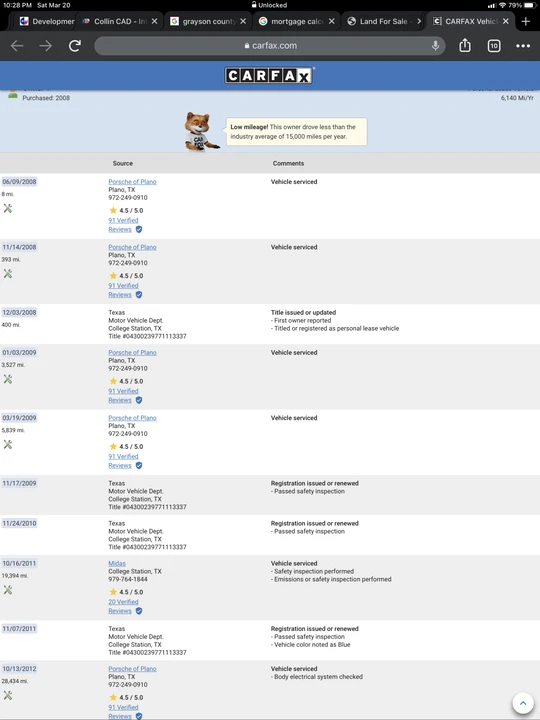The width and height of the screenshot is (540, 720).
Task: Open a new tab with plus icon
Action: coord(526,21)
